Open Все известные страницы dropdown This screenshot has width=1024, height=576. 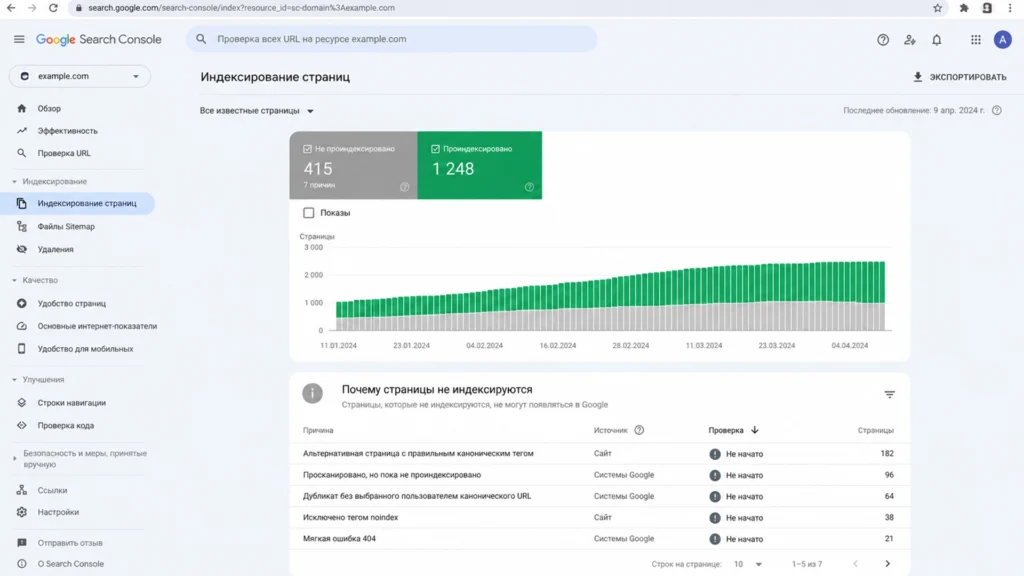click(x=257, y=111)
